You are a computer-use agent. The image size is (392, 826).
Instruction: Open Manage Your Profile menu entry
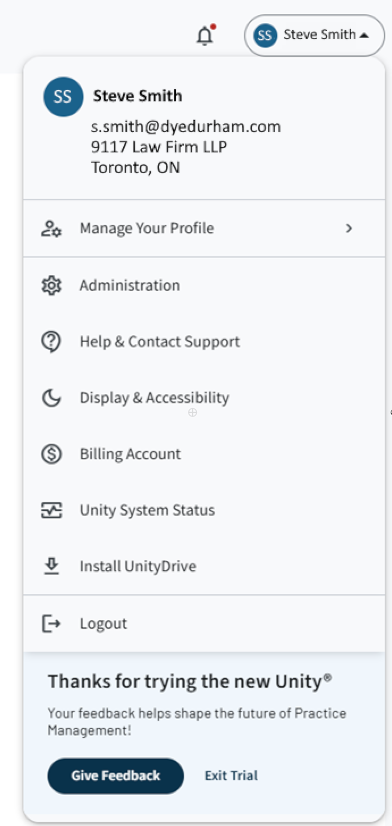204,229
